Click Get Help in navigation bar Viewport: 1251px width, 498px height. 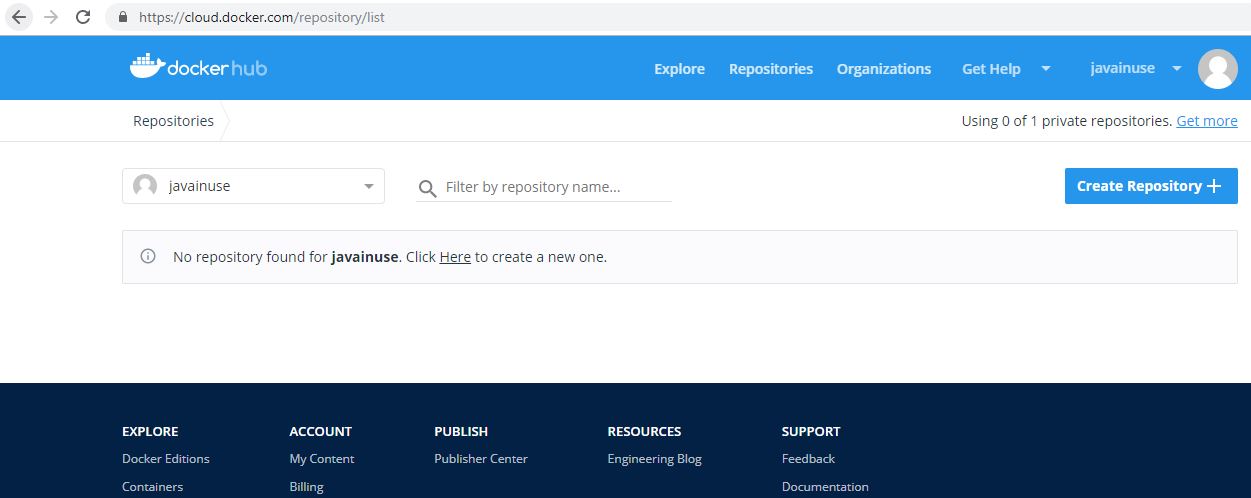tap(991, 69)
